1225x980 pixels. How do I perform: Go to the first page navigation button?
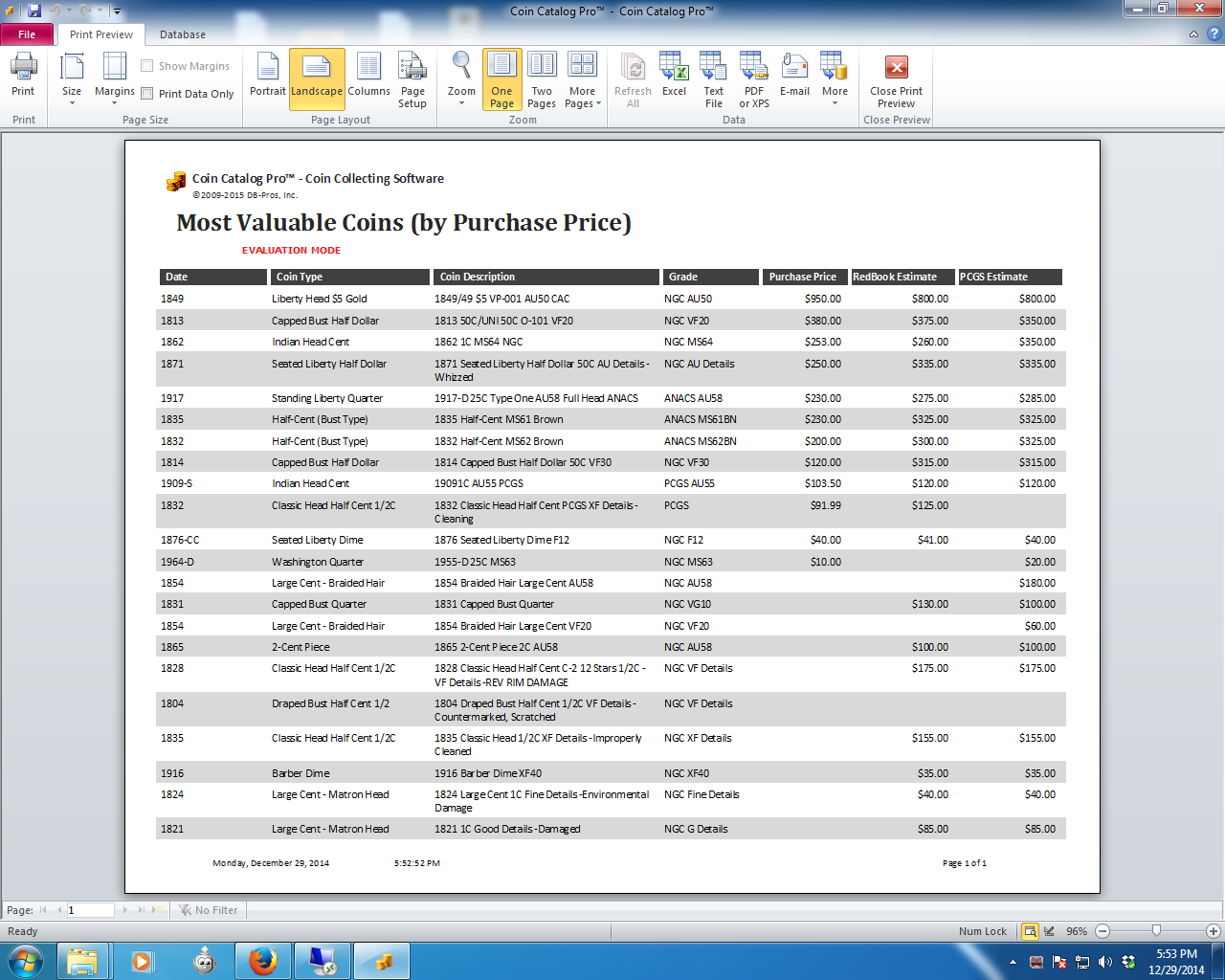(x=43, y=910)
